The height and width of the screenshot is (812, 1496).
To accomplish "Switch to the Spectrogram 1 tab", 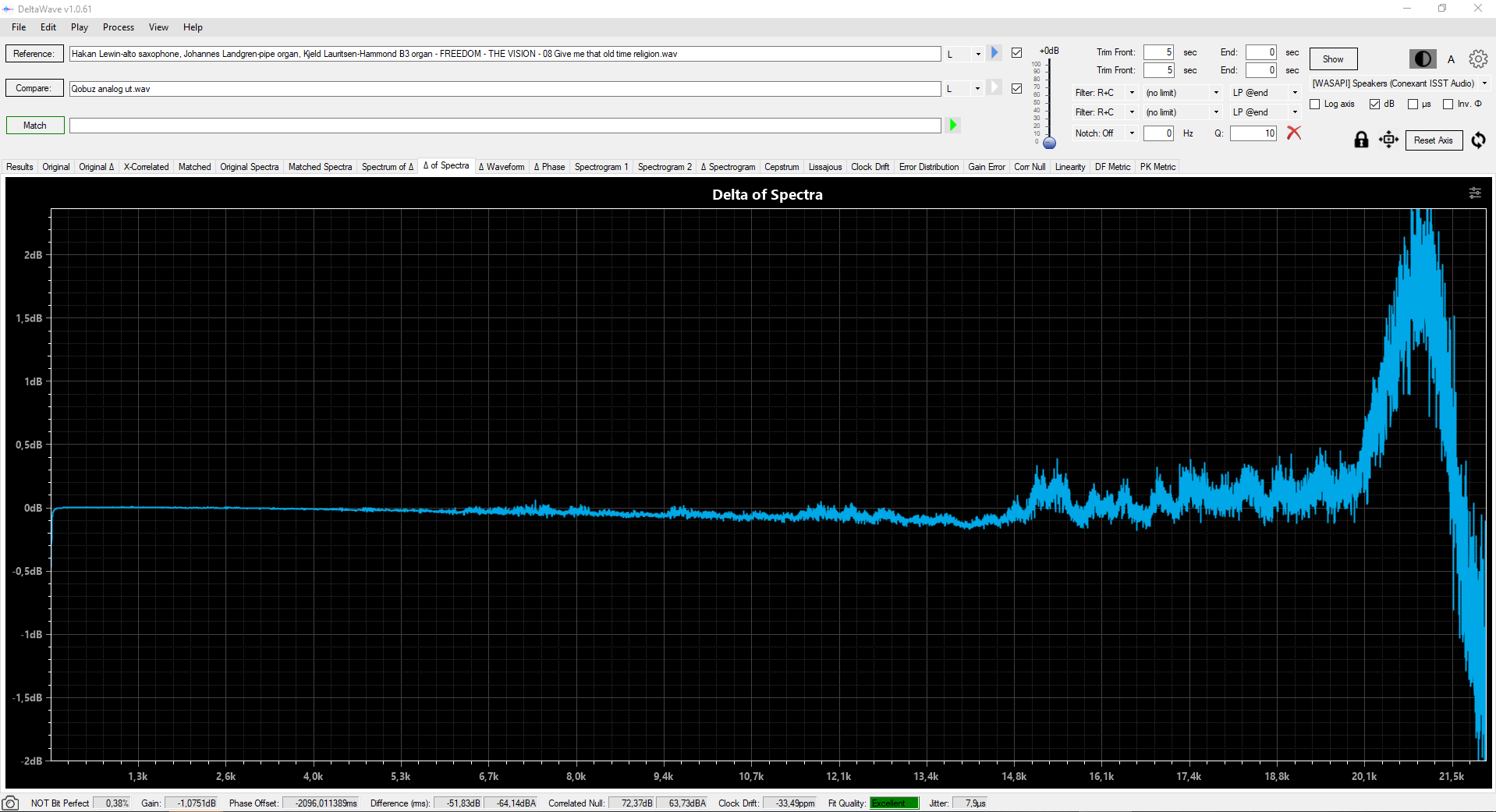I will (601, 166).
